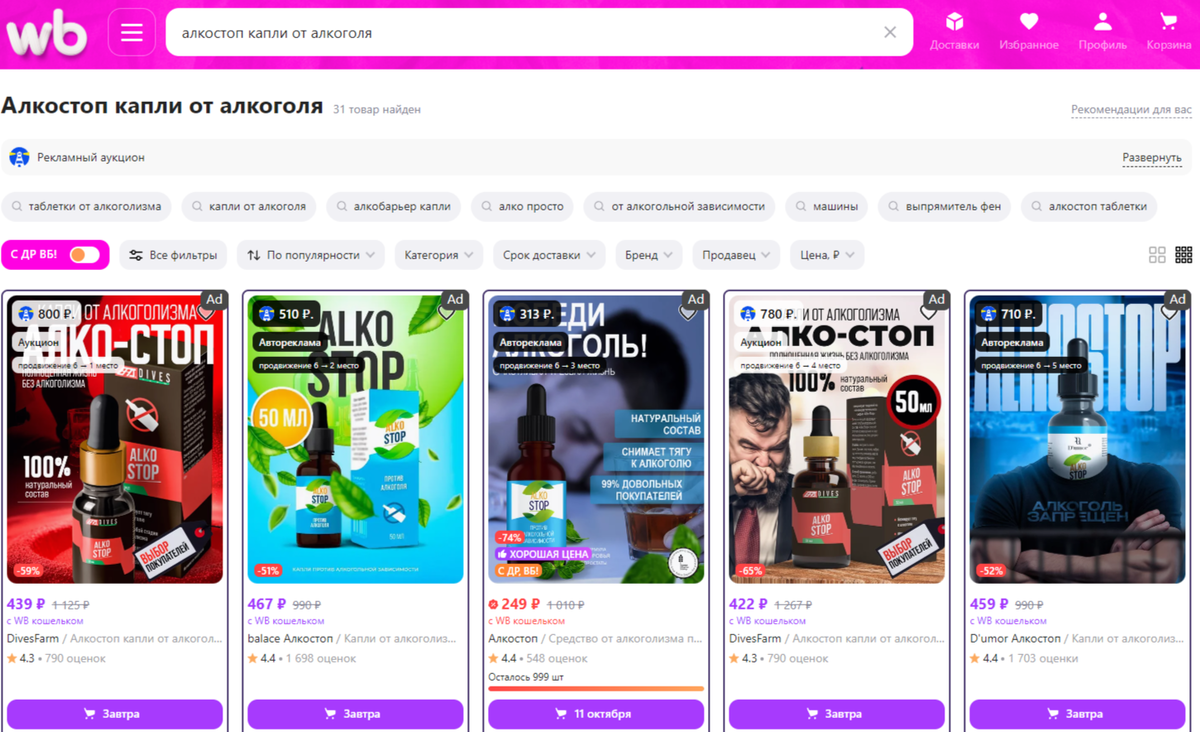
Task: Click 31 товар найден count text
Action: point(377,109)
